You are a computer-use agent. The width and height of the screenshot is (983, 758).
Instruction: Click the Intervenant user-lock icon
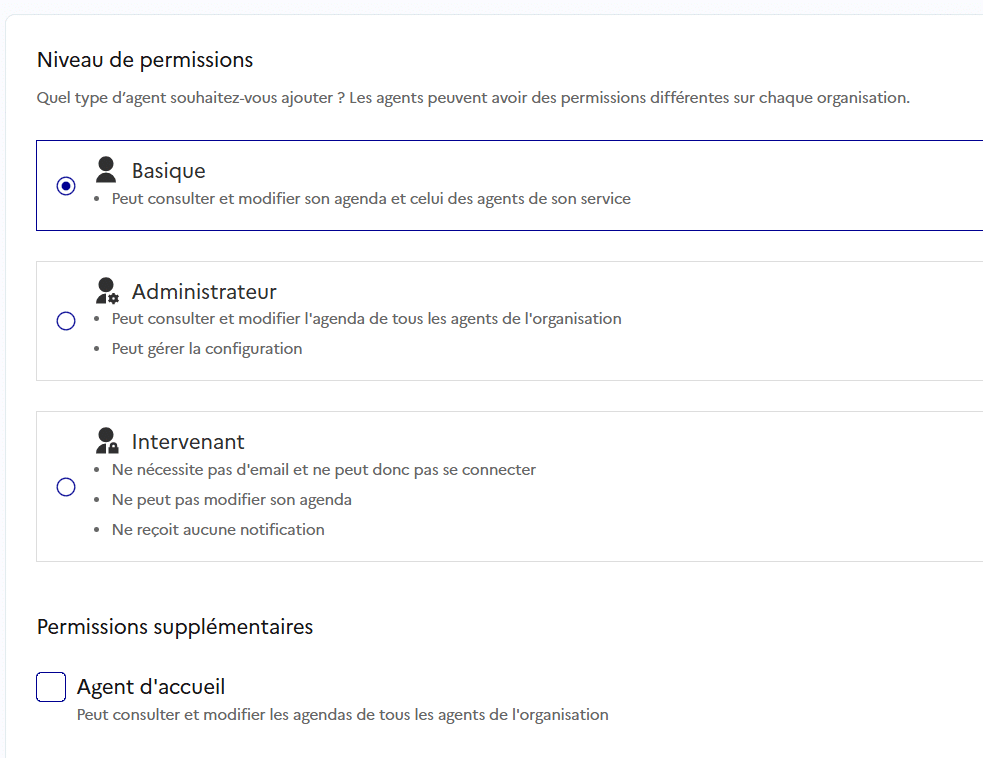[x=107, y=441]
